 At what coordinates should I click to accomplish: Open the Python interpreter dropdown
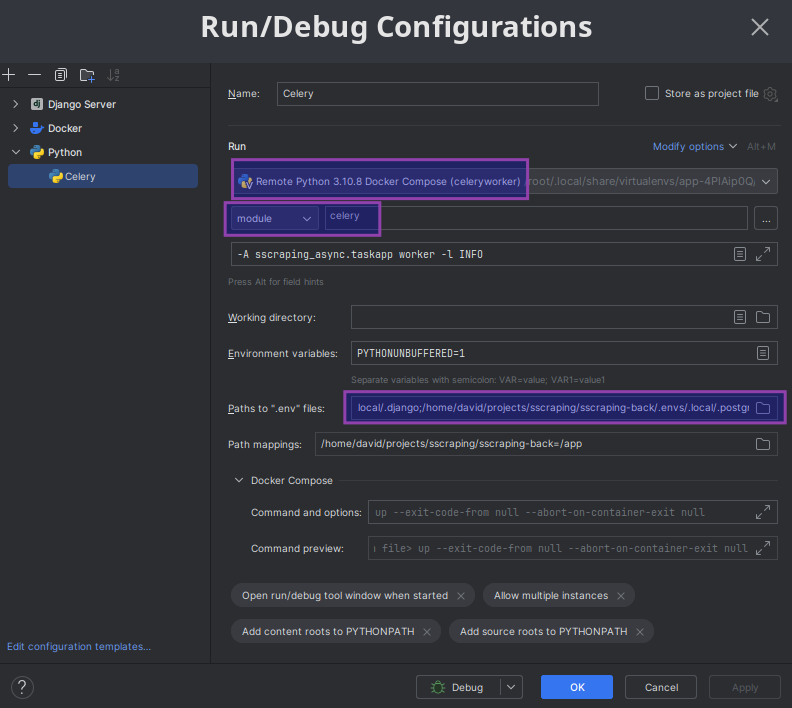click(x=766, y=182)
